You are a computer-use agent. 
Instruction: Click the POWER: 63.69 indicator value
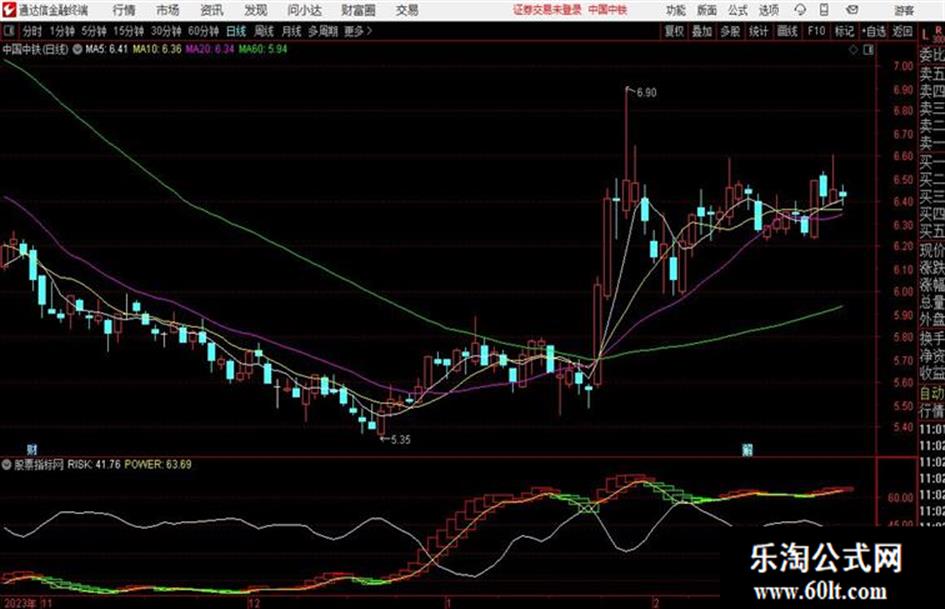(x=158, y=464)
